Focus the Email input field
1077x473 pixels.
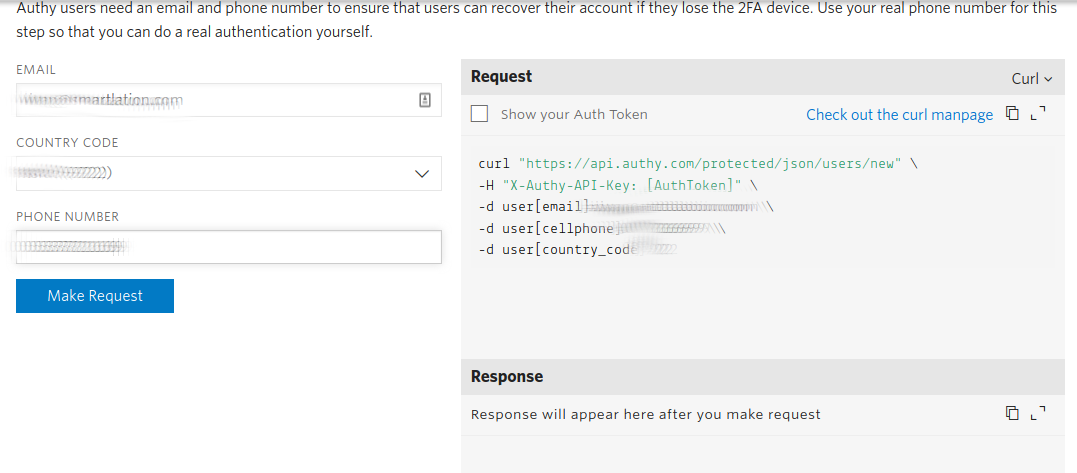tap(229, 100)
